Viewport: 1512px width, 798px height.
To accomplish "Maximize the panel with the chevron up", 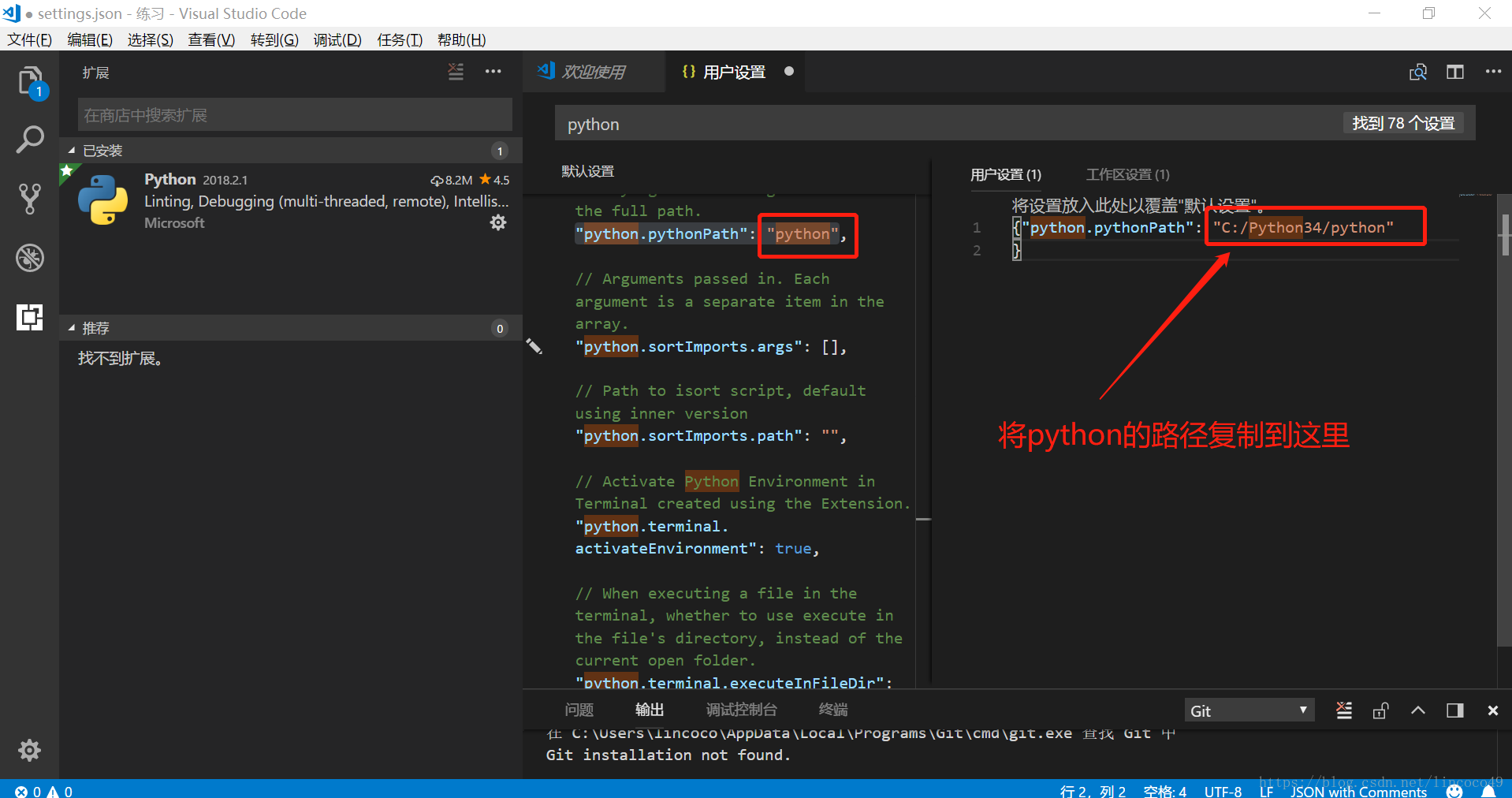I will [1418, 710].
